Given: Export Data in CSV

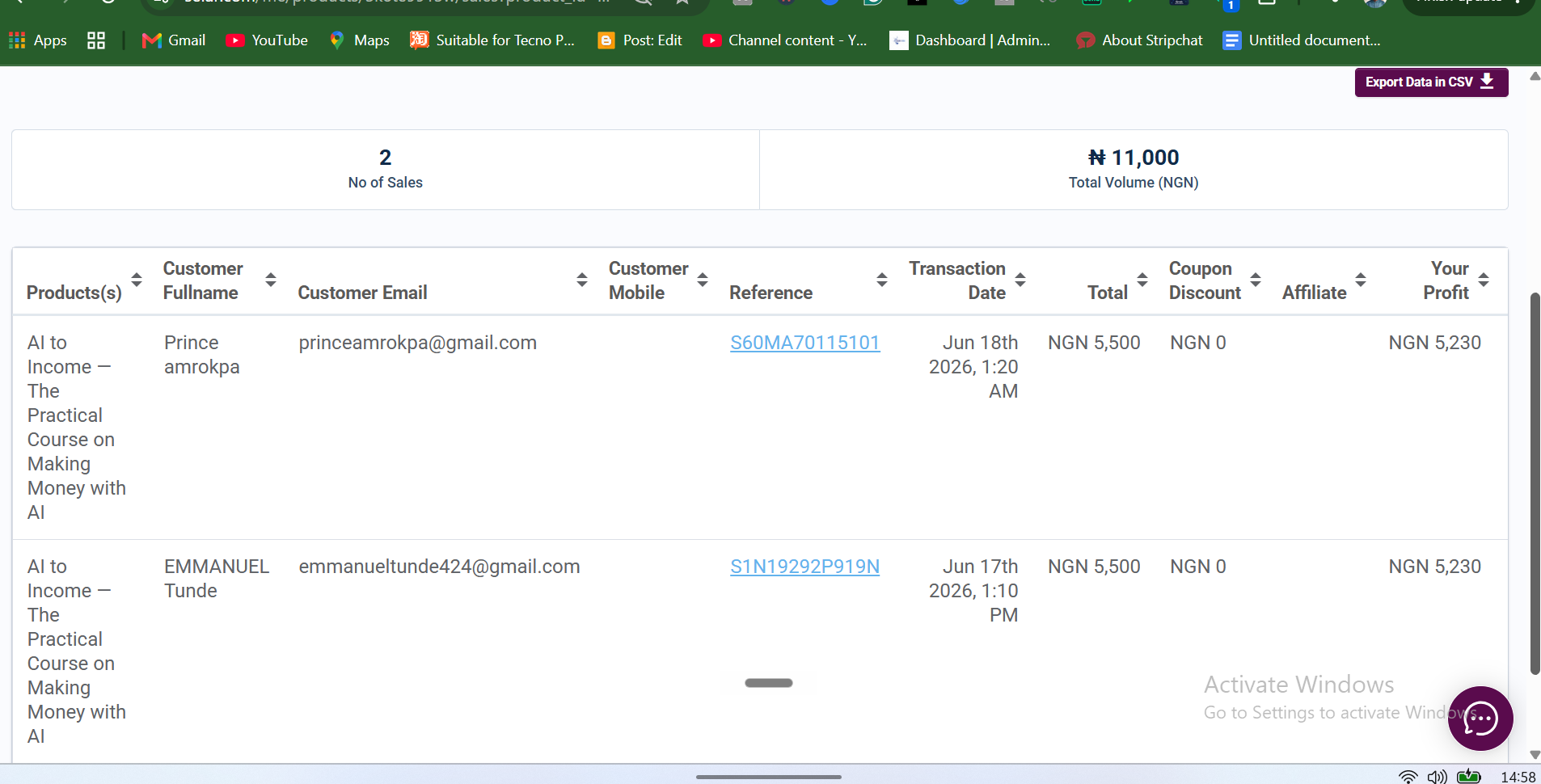Looking at the screenshot, I should (x=1431, y=82).
